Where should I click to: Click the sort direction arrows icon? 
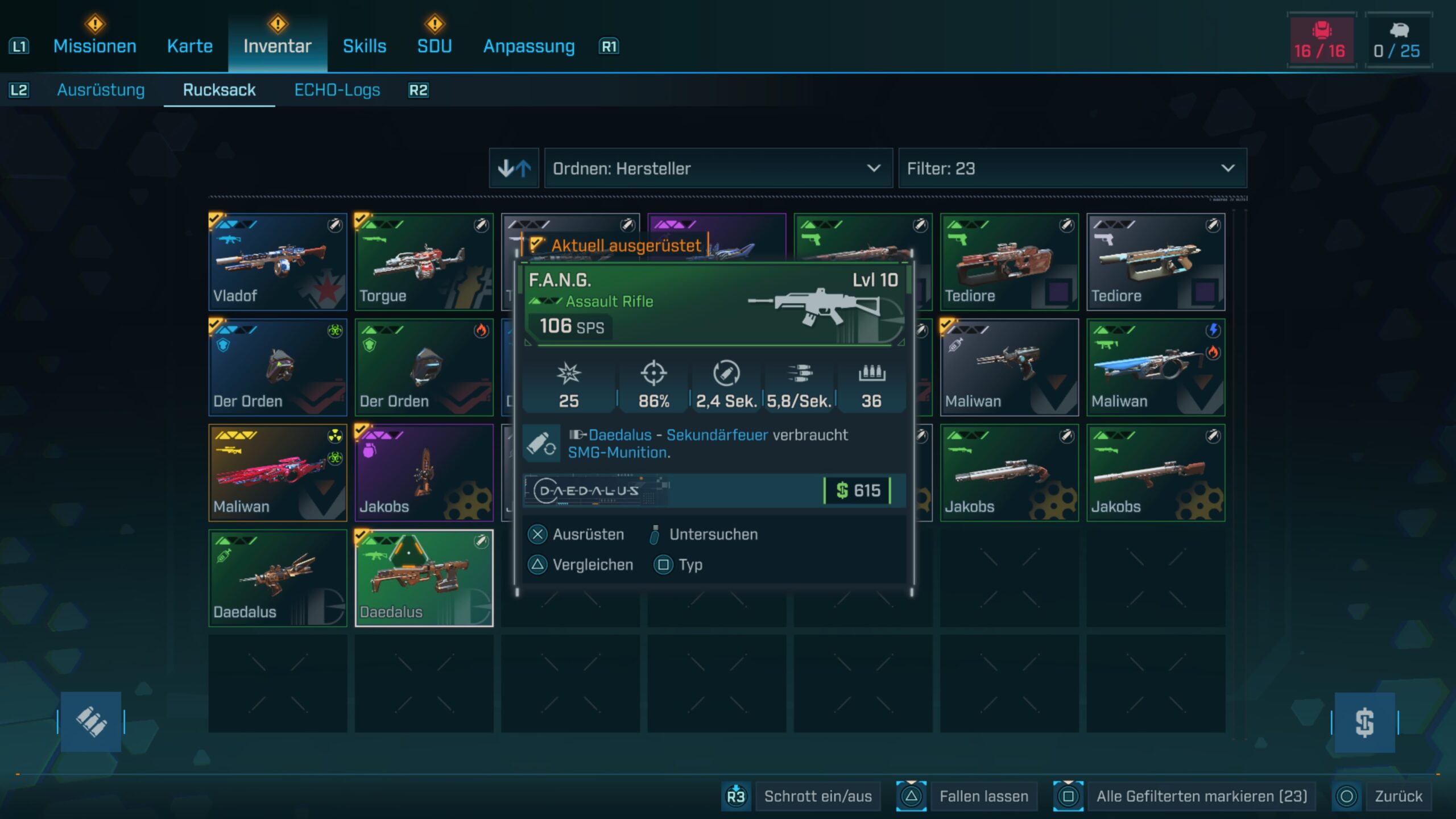(x=514, y=168)
